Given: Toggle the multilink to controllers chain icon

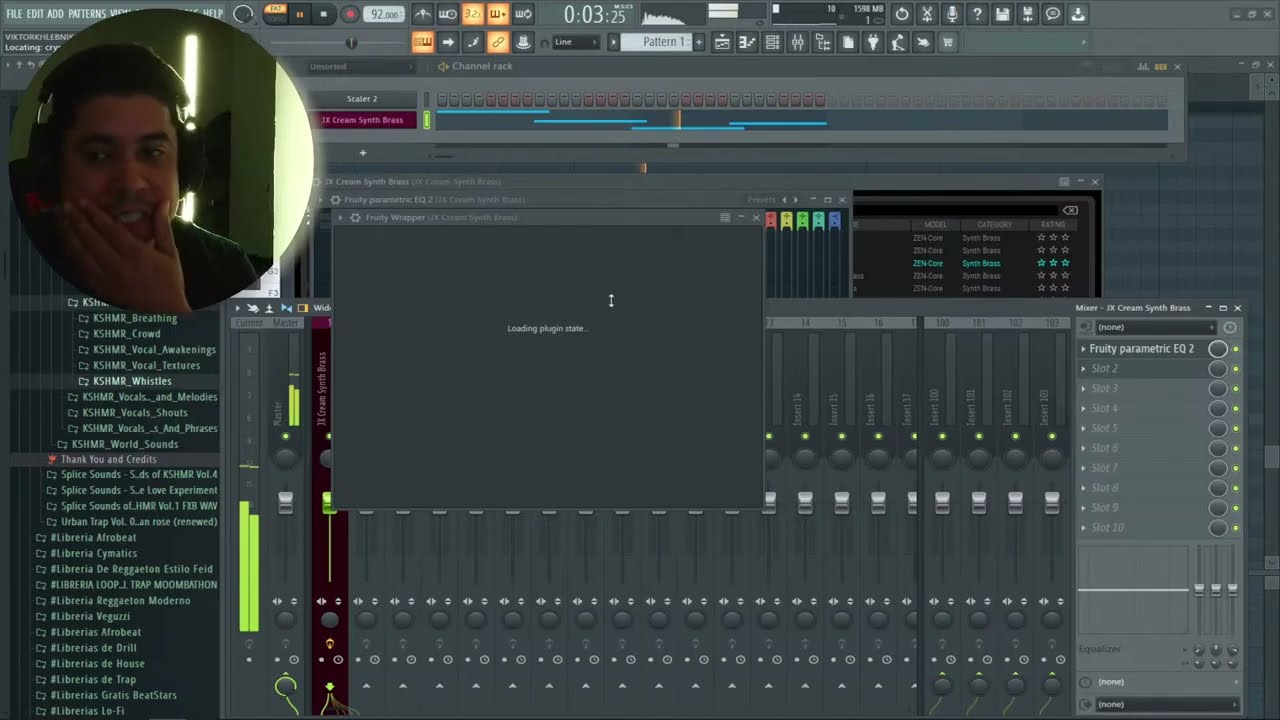Looking at the screenshot, I should click(497, 42).
